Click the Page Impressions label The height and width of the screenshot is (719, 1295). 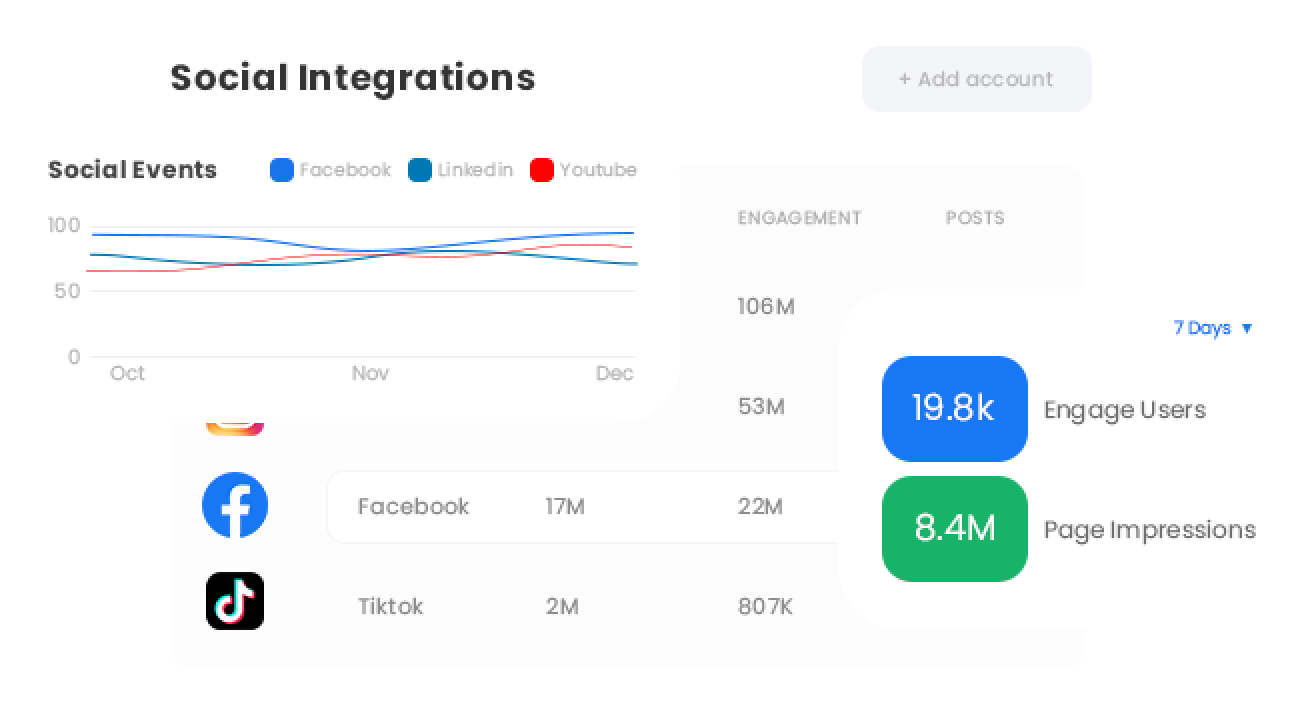point(1149,530)
